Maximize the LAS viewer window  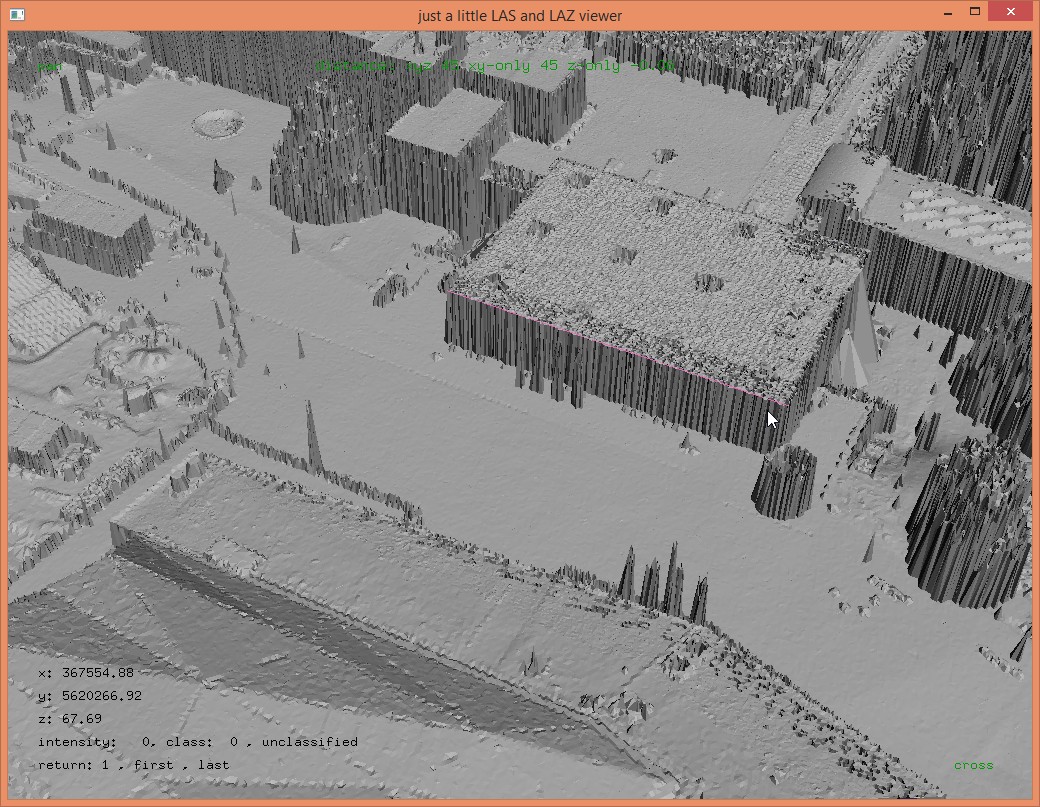(975, 12)
